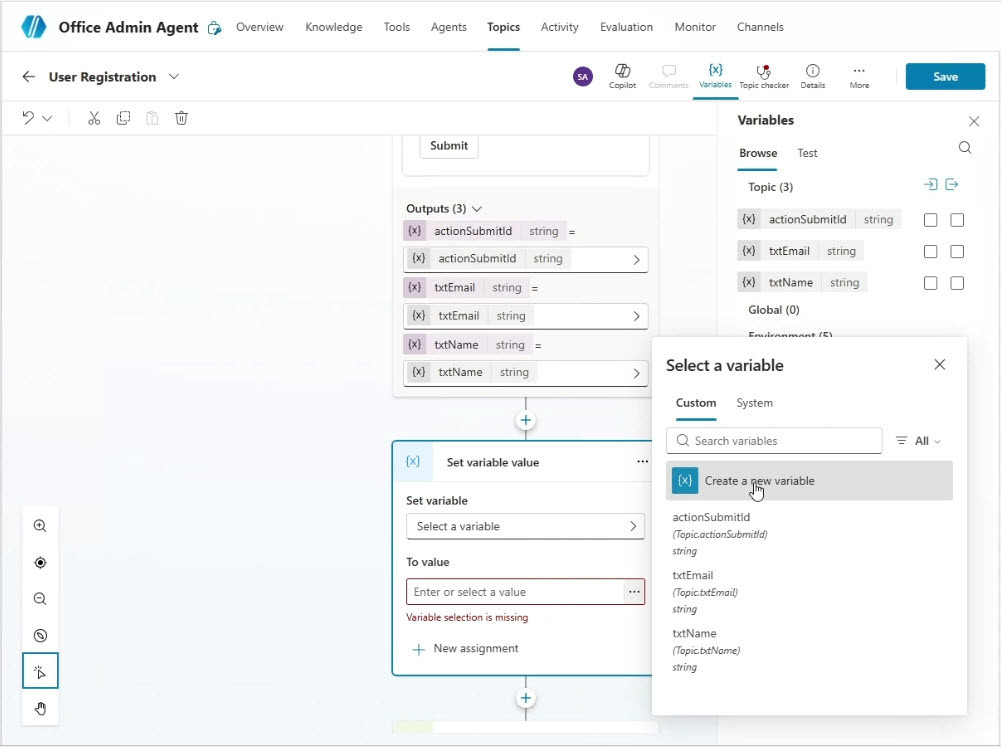The image size is (1001, 747).
Task: Delete node using trash icon
Action: tap(181, 118)
